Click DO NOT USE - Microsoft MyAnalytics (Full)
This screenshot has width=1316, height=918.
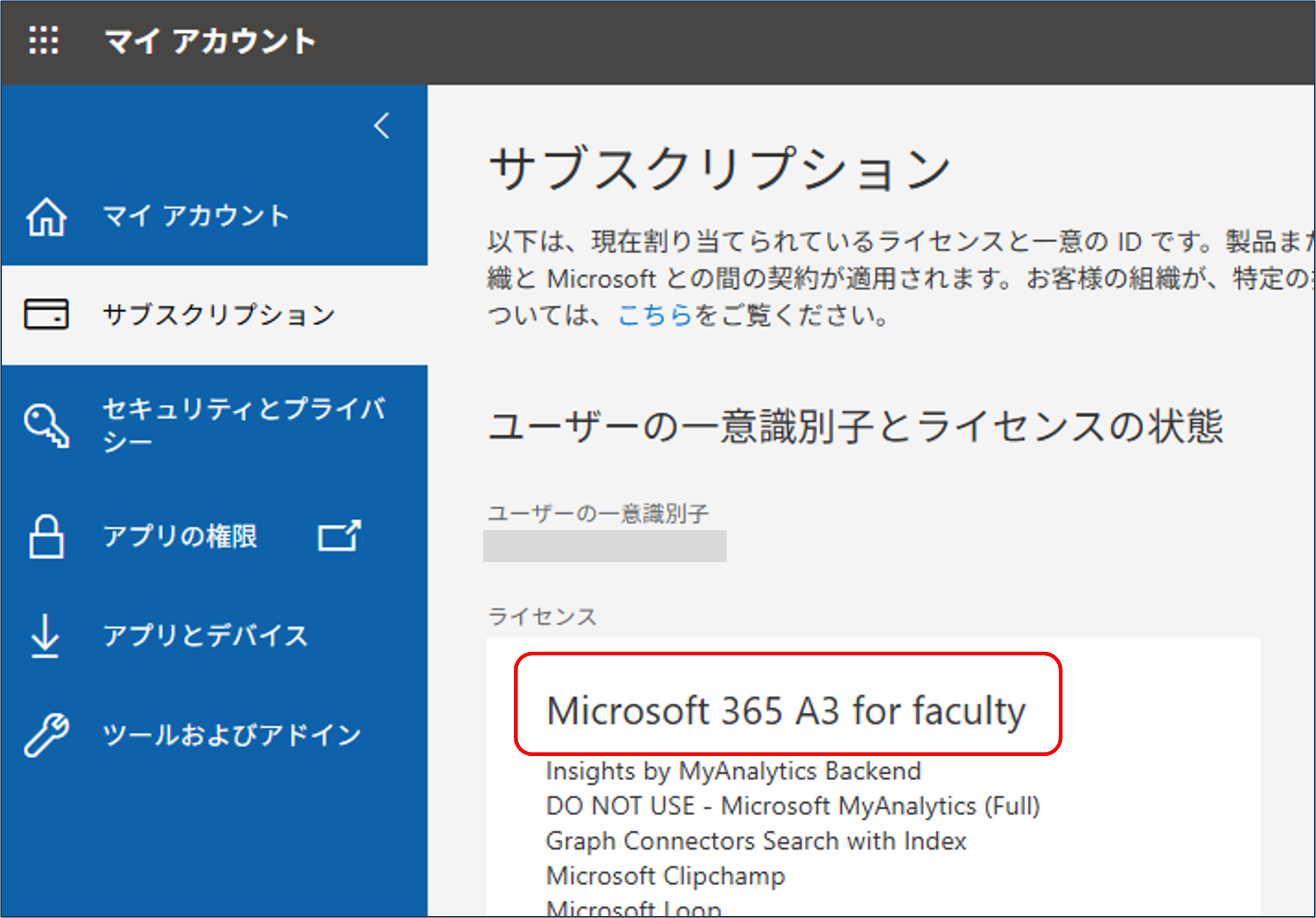[x=792, y=806]
